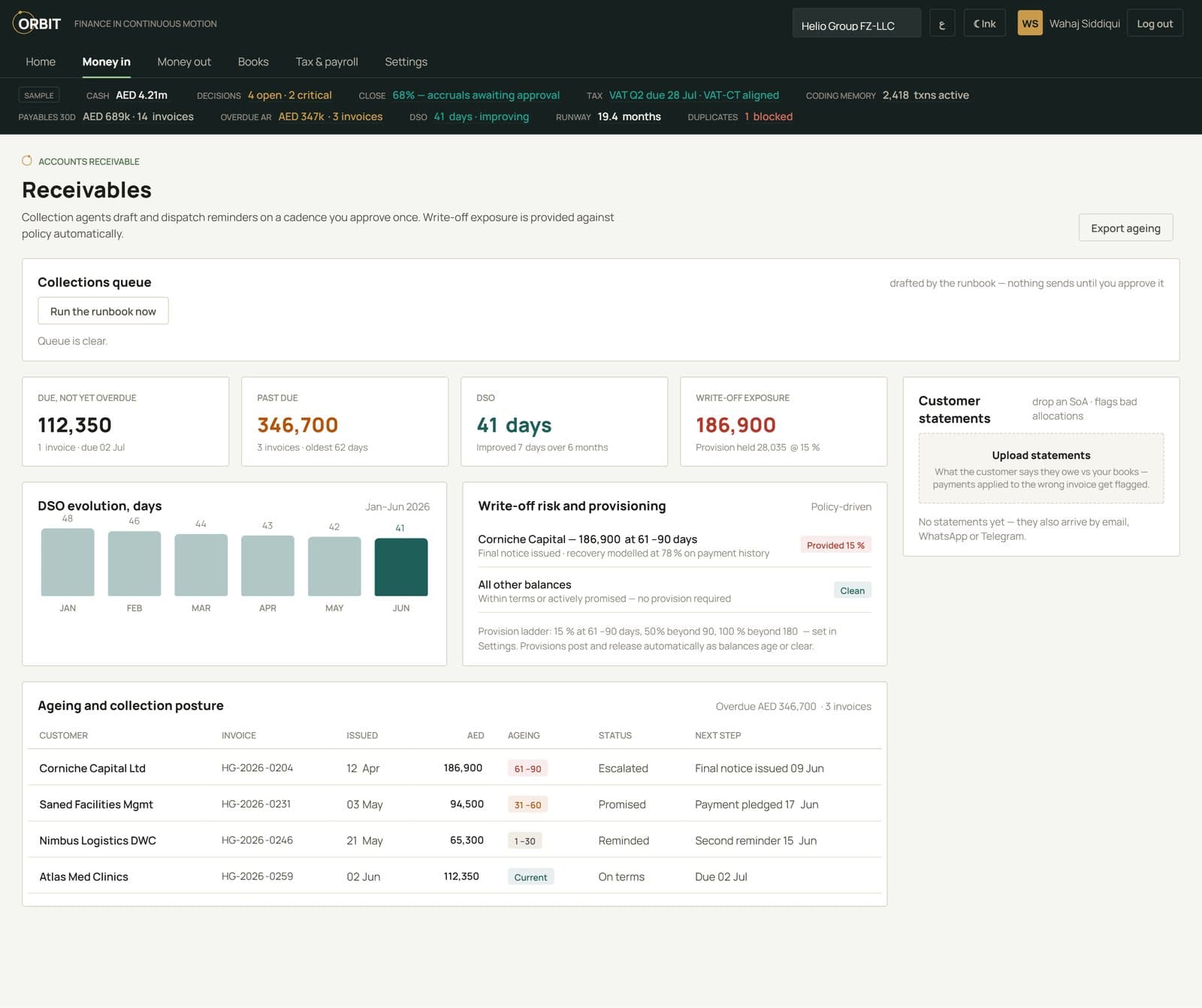This screenshot has width=1202, height=1008.
Task: Click the MAY bar in DSO chart
Action: click(x=334, y=566)
